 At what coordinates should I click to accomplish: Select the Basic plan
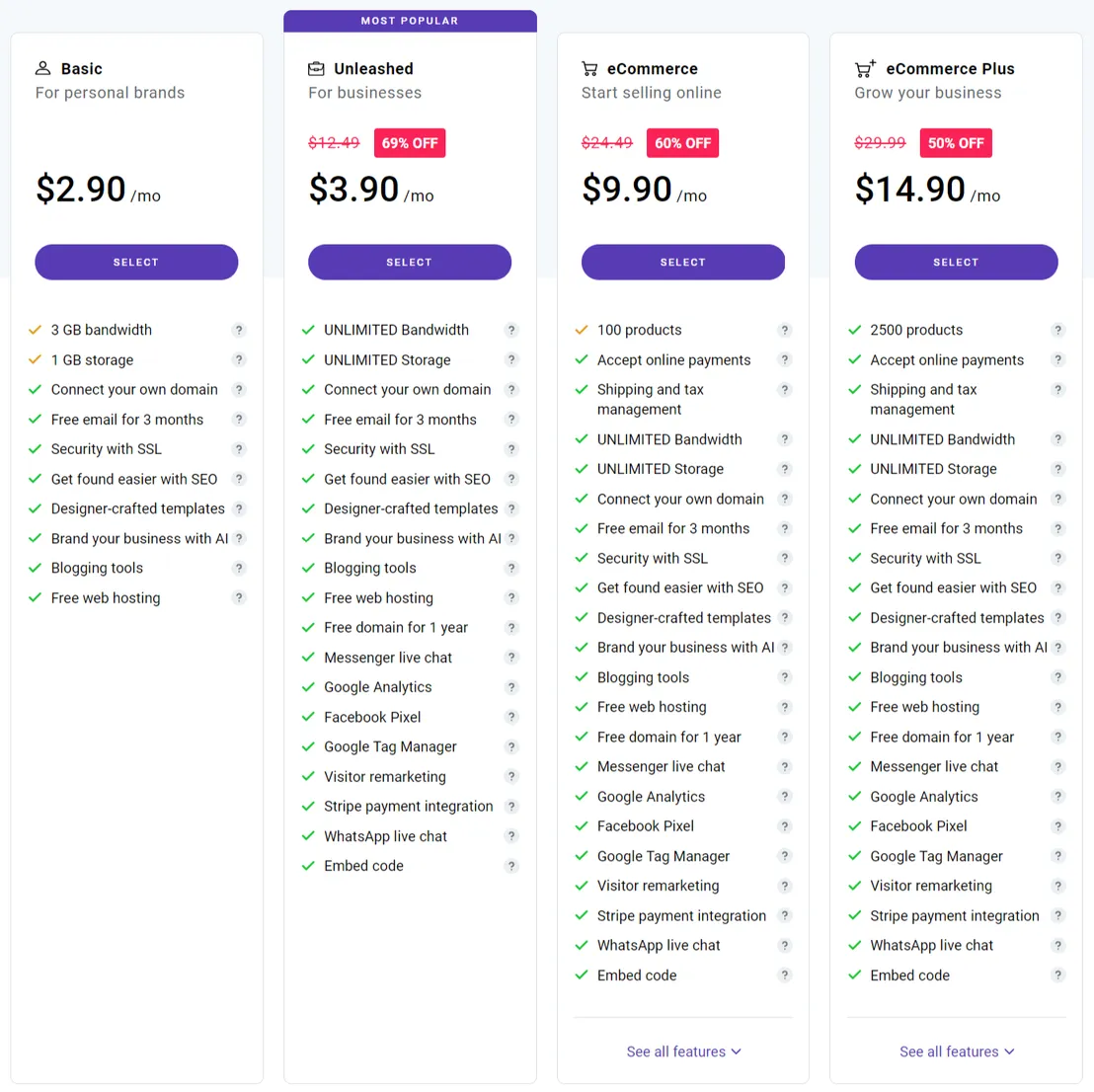(x=136, y=262)
